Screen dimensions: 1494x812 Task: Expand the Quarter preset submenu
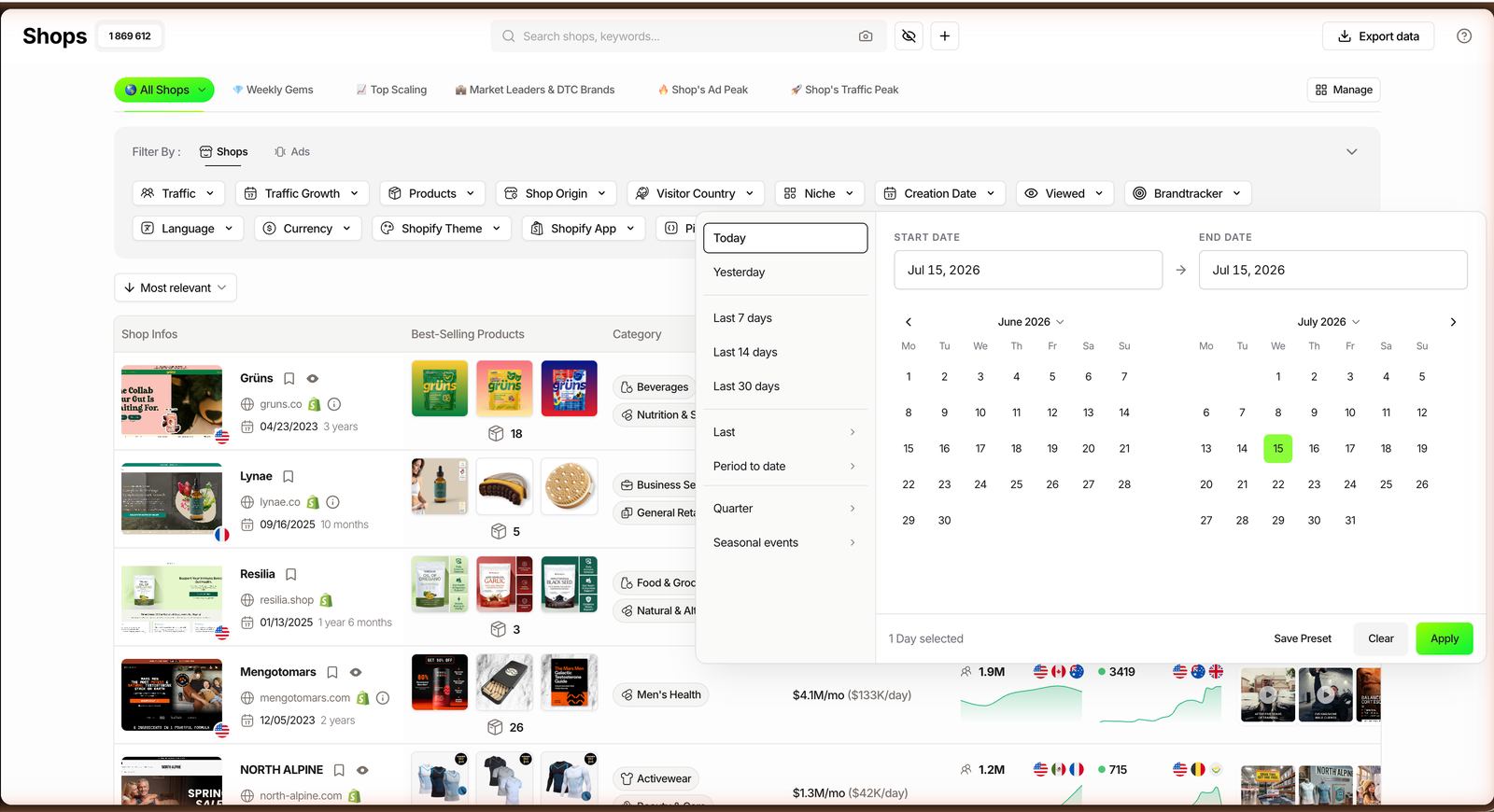(x=784, y=509)
